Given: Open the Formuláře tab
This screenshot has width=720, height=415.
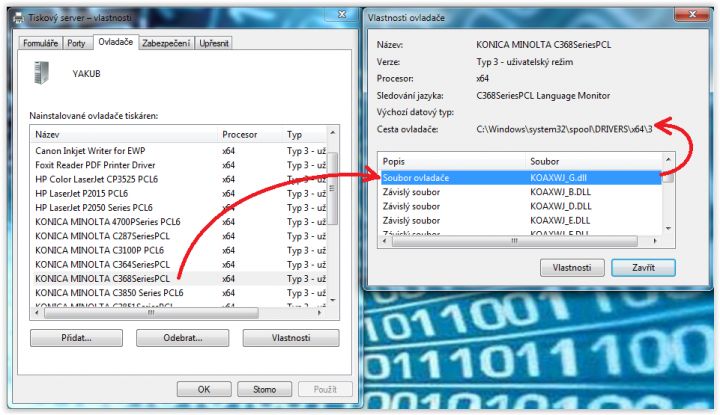Looking at the screenshot, I should [x=40, y=43].
